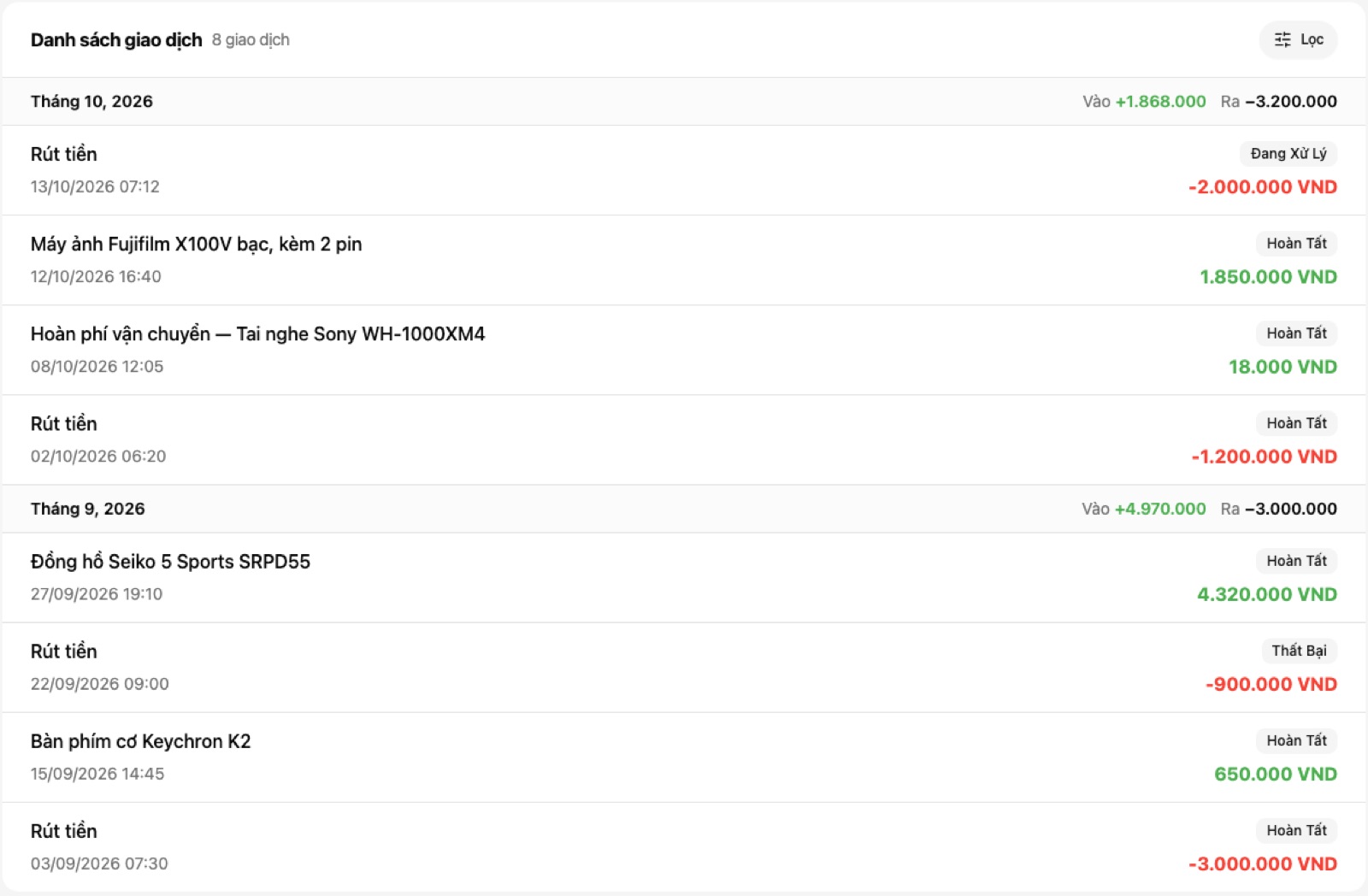Viewport: 1368px width, 896px height.
Task: Select the 18.000 VND amount
Action: pos(1282,367)
